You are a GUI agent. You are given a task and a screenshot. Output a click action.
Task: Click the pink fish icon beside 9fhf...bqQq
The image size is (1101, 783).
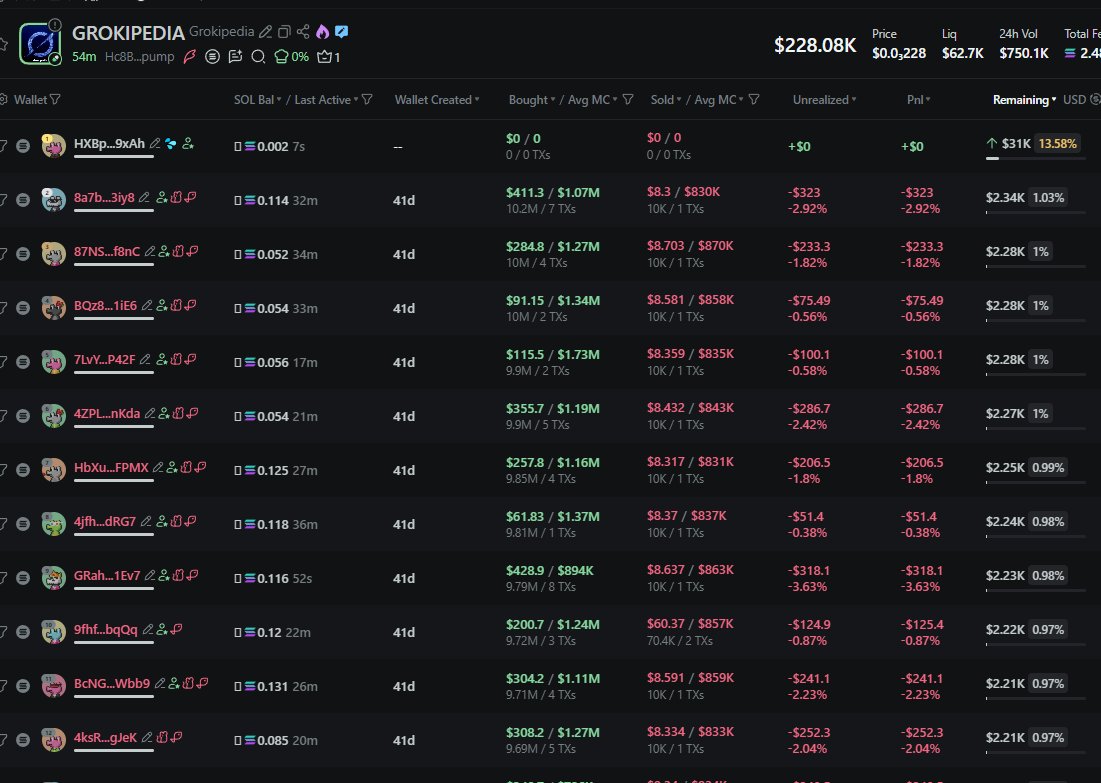pyautogui.click(x=176, y=629)
